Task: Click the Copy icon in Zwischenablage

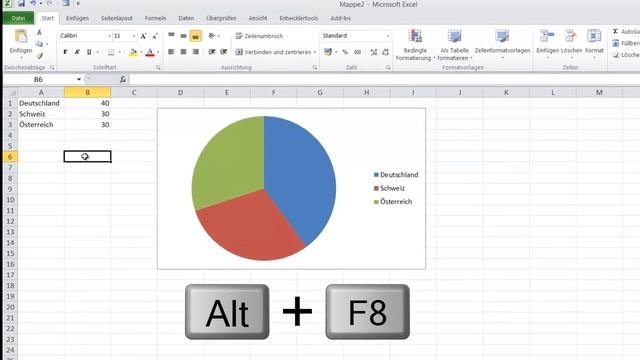Action: point(39,44)
